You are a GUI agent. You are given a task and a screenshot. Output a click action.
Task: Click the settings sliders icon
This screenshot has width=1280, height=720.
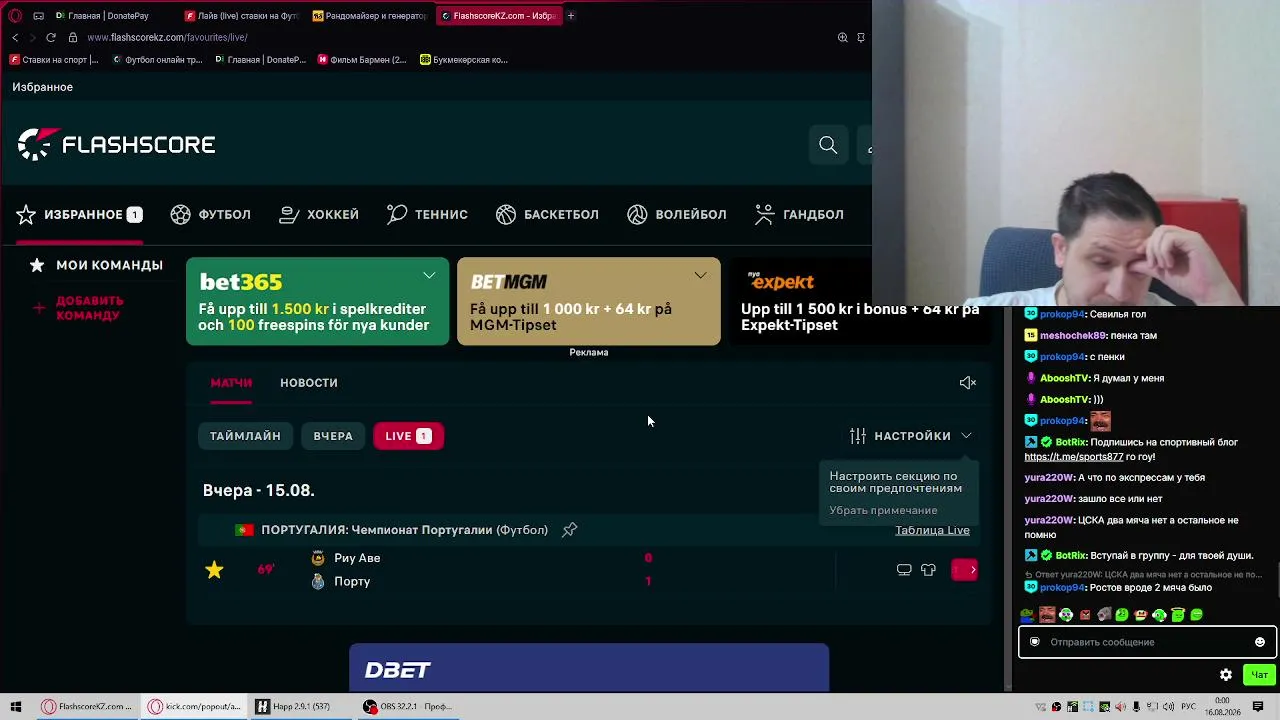pos(858,436)
